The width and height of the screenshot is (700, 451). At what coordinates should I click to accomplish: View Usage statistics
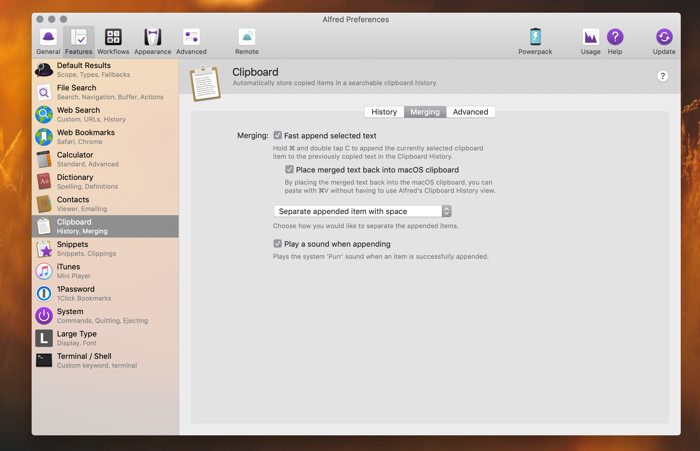(590, 42)
